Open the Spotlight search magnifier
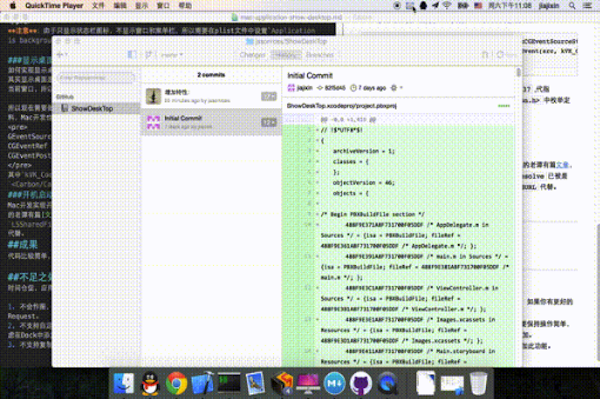 (572, 6)
